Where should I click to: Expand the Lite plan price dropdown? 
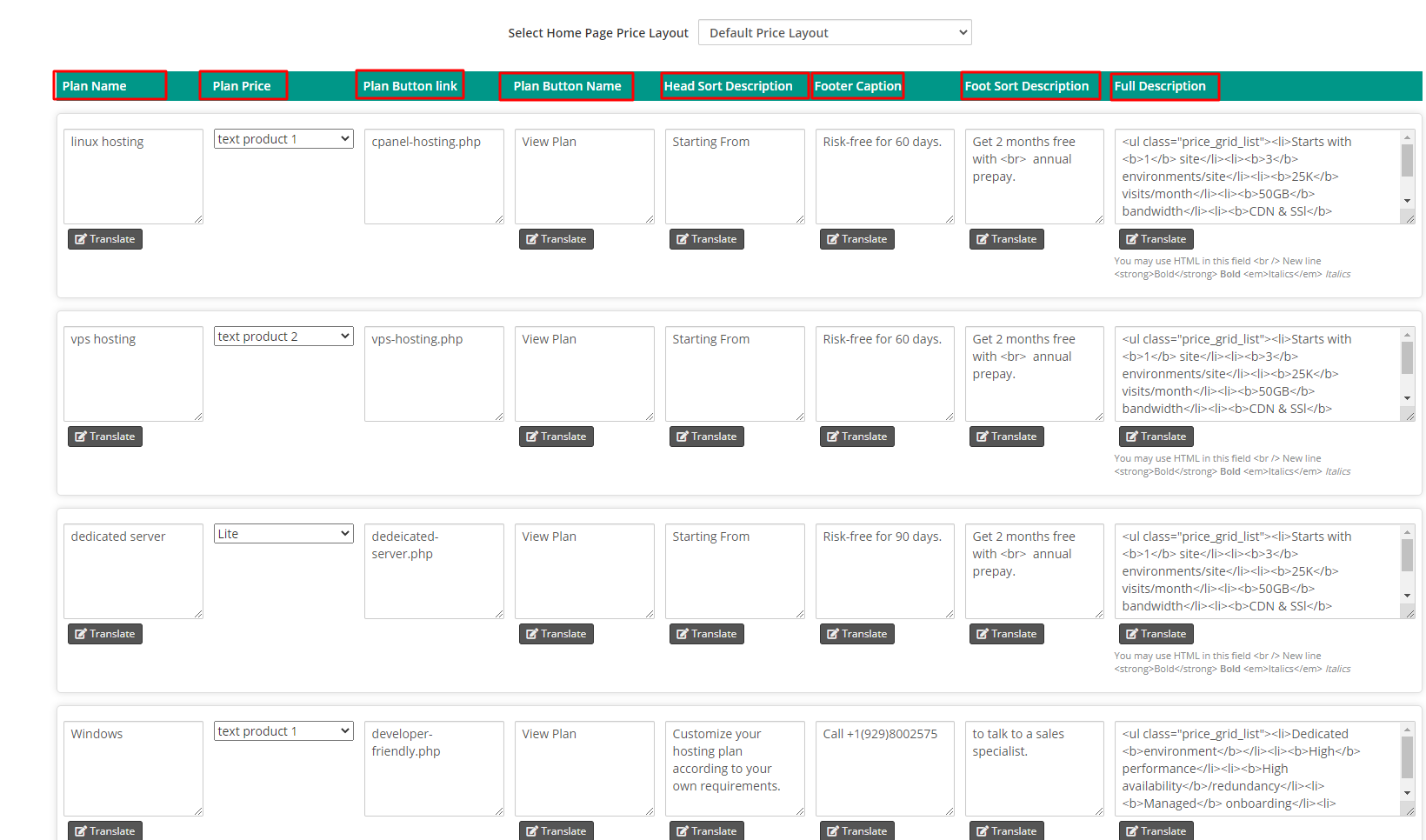283,534
